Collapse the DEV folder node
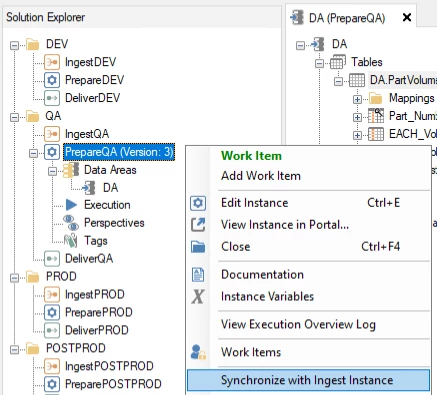The image size is (437, 395). 14,45
